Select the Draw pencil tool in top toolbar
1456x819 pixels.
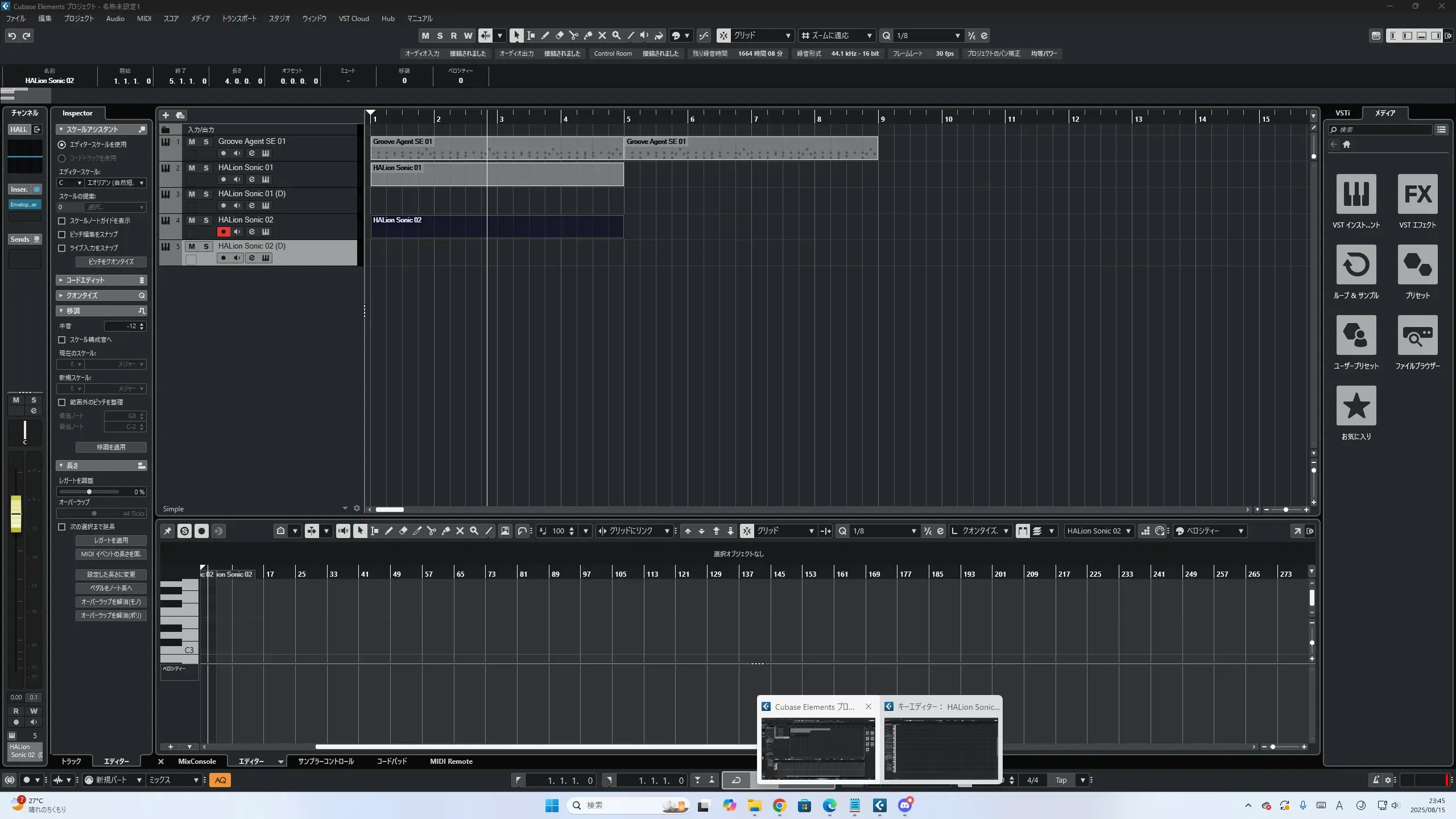point(545,35)
